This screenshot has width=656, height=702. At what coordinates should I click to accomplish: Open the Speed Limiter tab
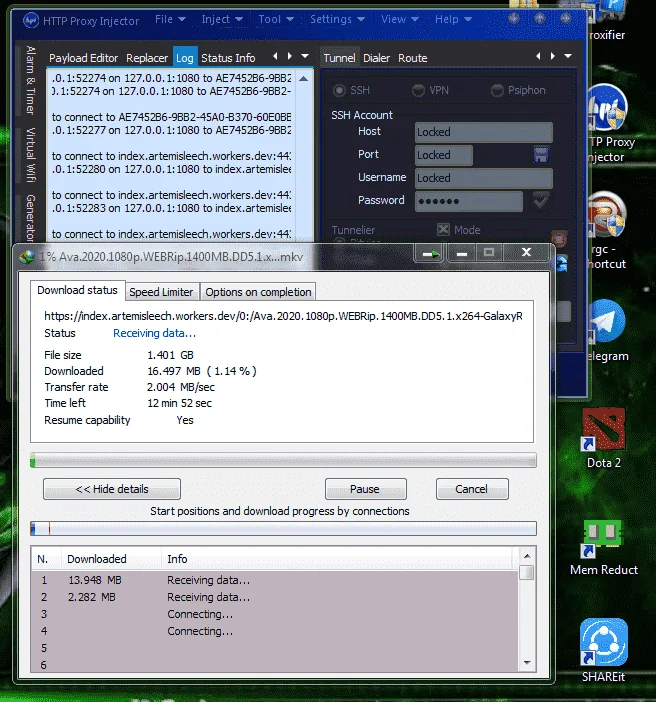pos(161,292)
